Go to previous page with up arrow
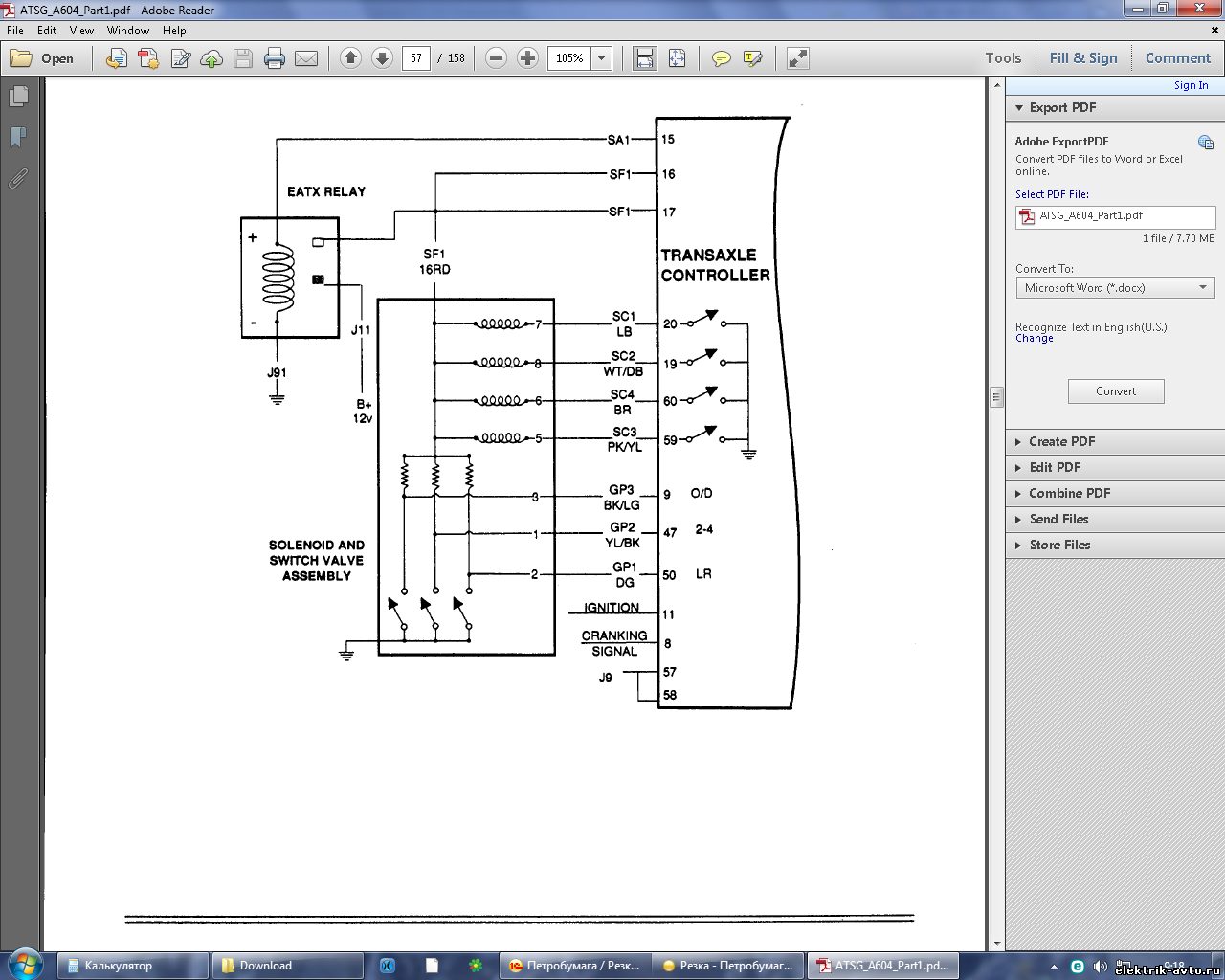Viewport: 1225px width, 980px height. 350,58
